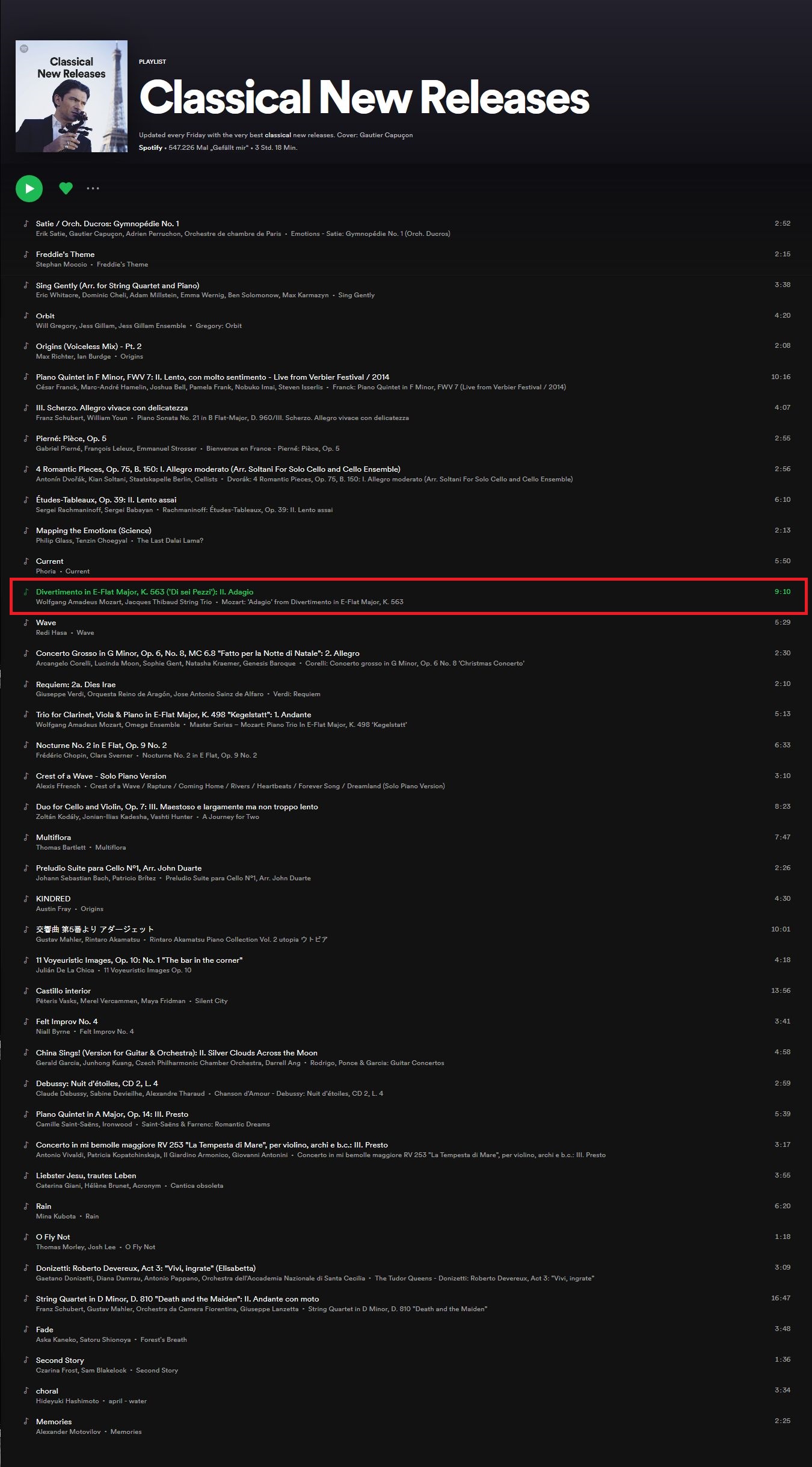Viewport: 812px width, 1467px height.
Task: Select the Felt Improv No. 4 track title
Action: [67, 1022]
